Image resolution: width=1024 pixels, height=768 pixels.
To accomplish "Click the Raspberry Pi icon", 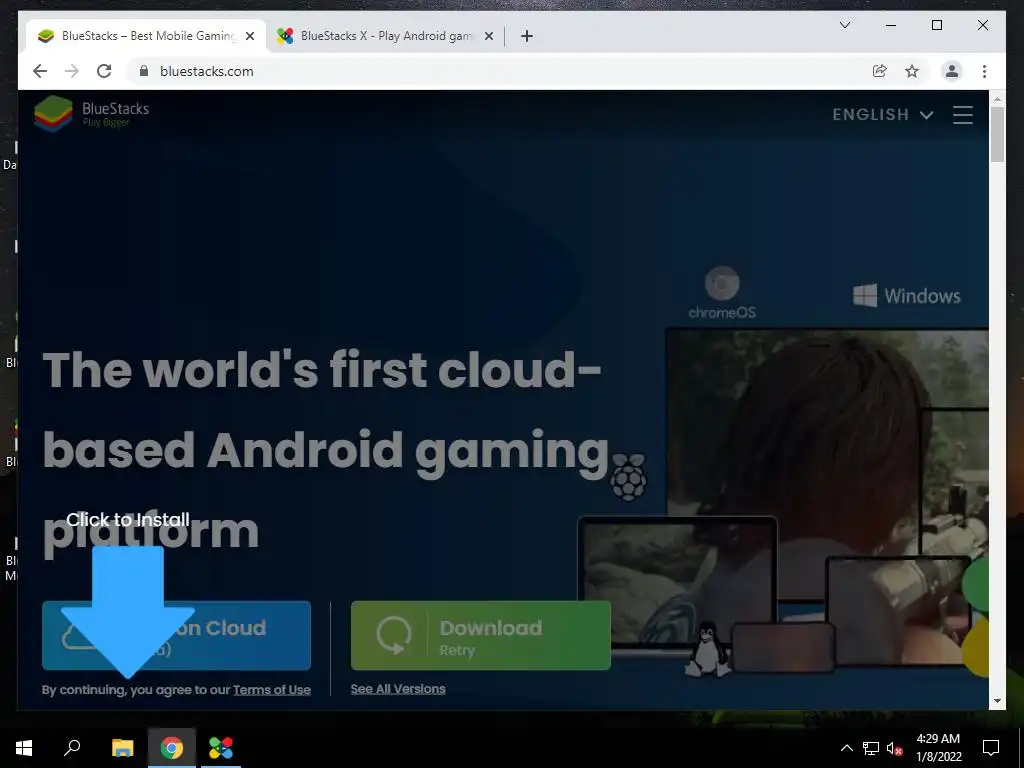I will point(628,477).
